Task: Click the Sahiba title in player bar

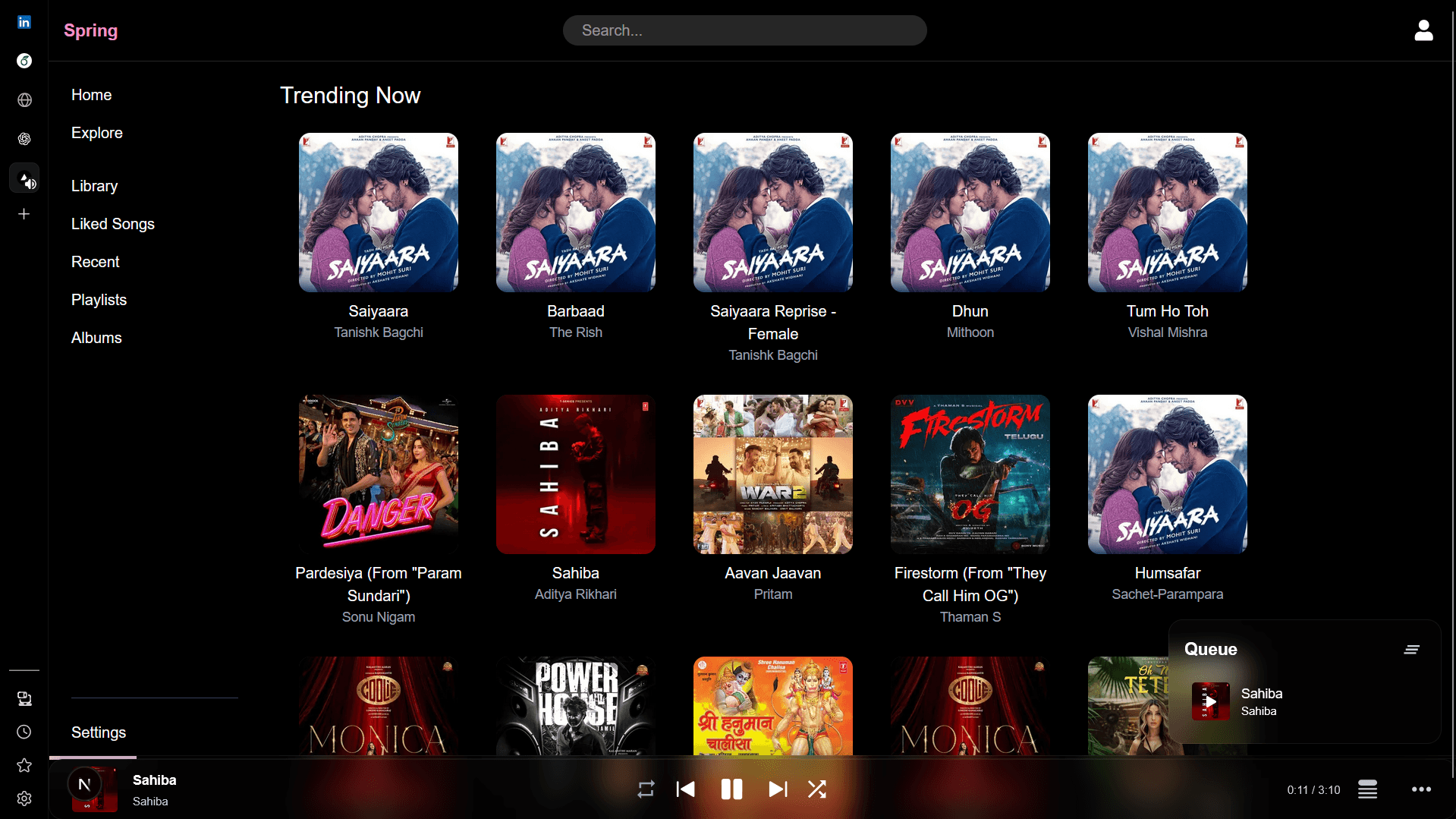Action: click(x=155, y=780)
